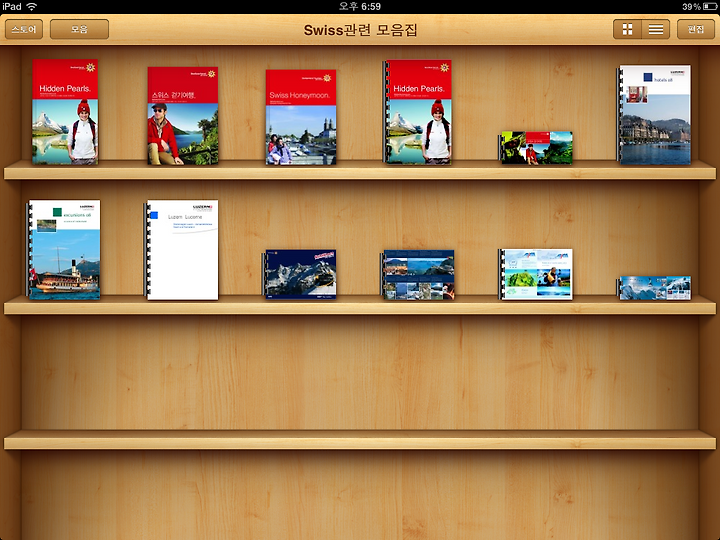Tap the 39% battery percentage text
The width and height of the screenshot is (720, 540).
point(691,6)
